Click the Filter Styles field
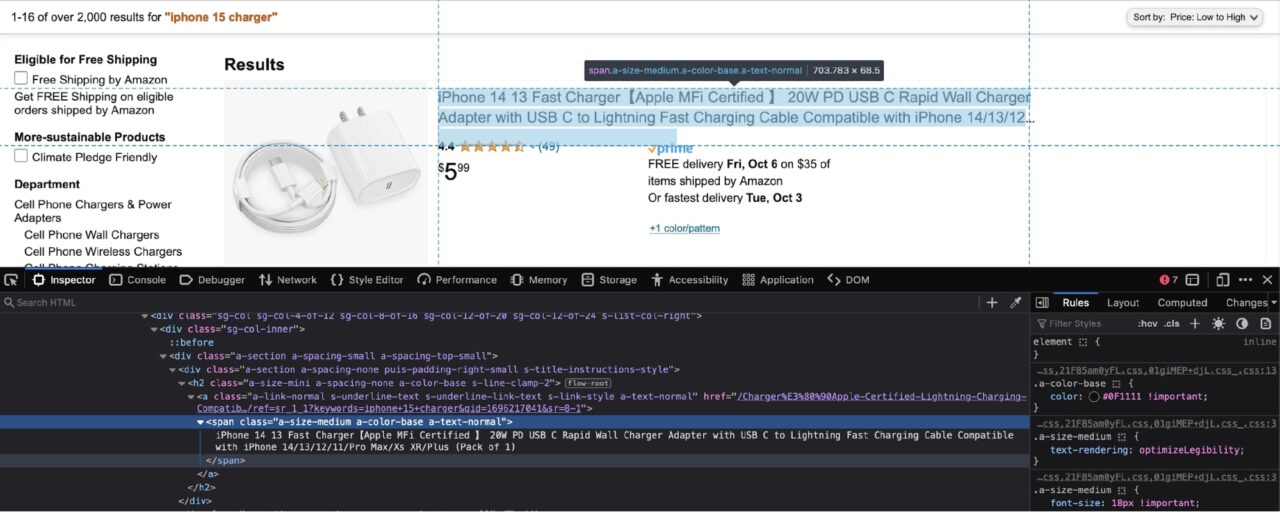Image resolution: width=1280 pixels, height=512 pixels. pos(1083,324)
